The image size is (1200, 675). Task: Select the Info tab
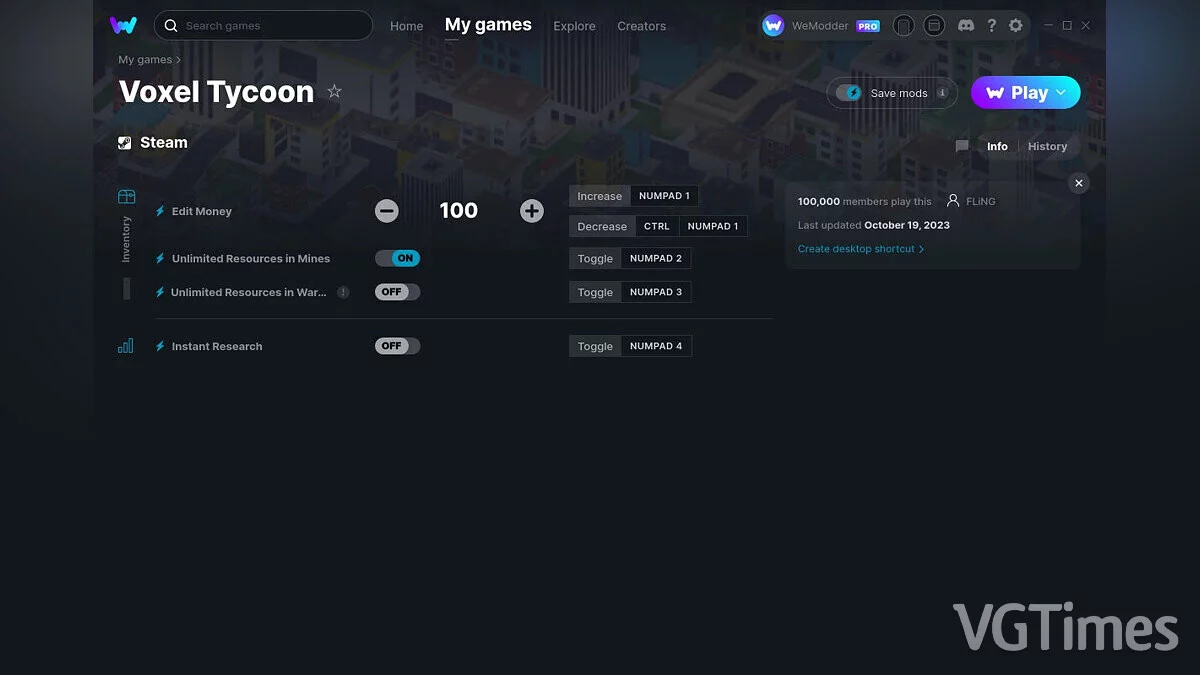click(x=997, y=146)
